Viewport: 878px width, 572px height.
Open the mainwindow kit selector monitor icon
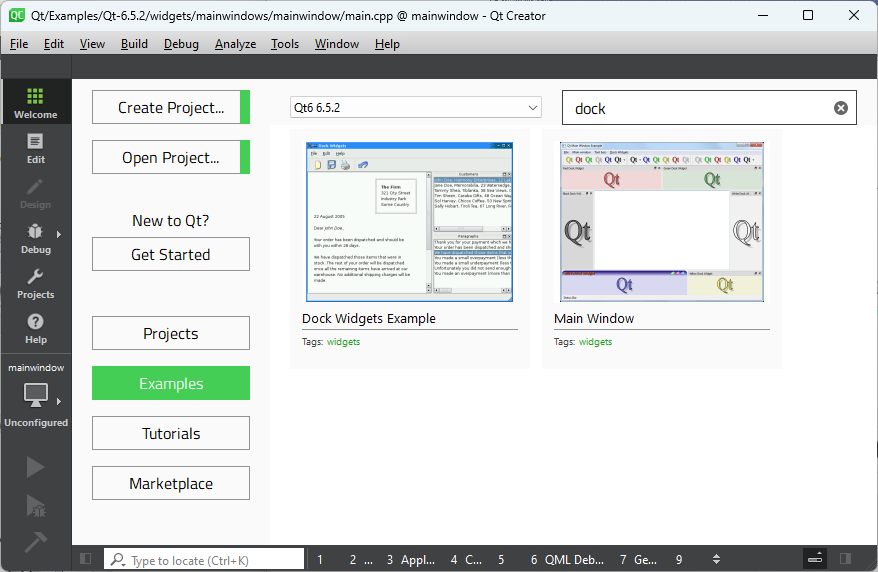coord(35,395)
